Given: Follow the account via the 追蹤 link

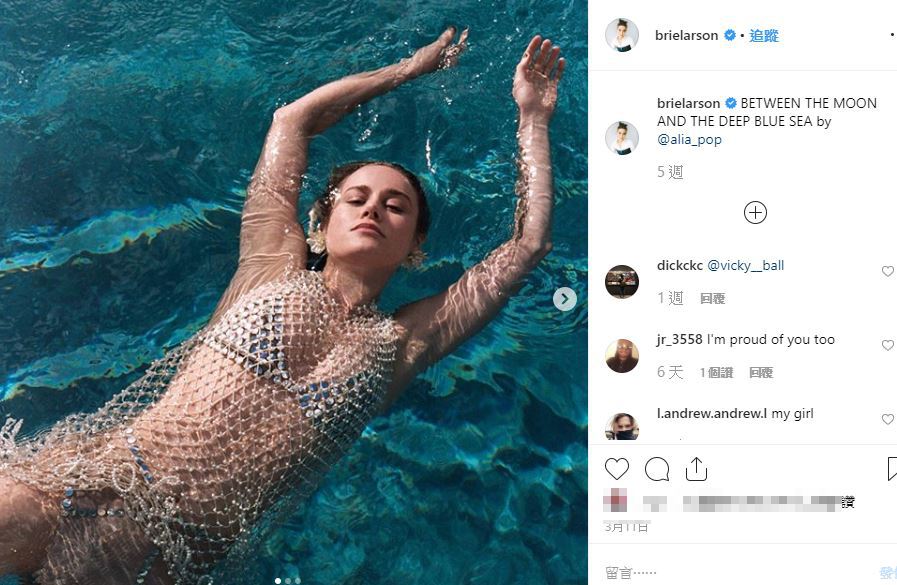Looking at the screenshot, I should [763, 35].
